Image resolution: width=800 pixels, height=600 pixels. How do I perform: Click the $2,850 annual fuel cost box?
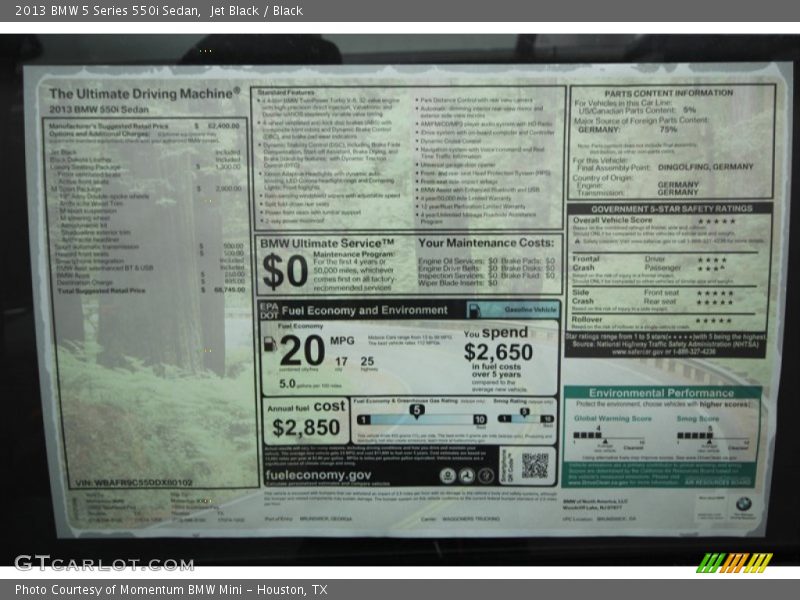305,420
